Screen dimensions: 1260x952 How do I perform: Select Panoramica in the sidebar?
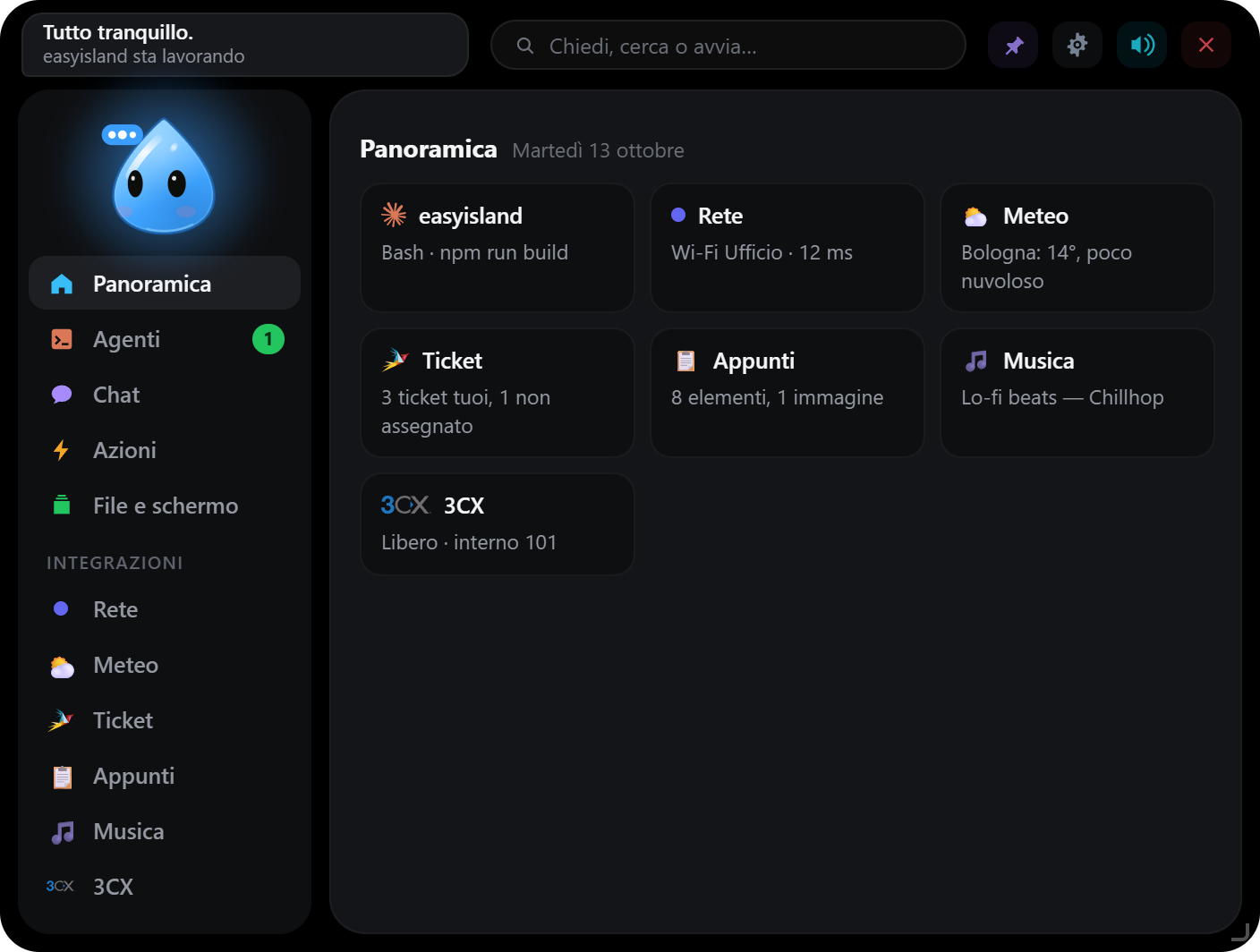pos(165,284)
